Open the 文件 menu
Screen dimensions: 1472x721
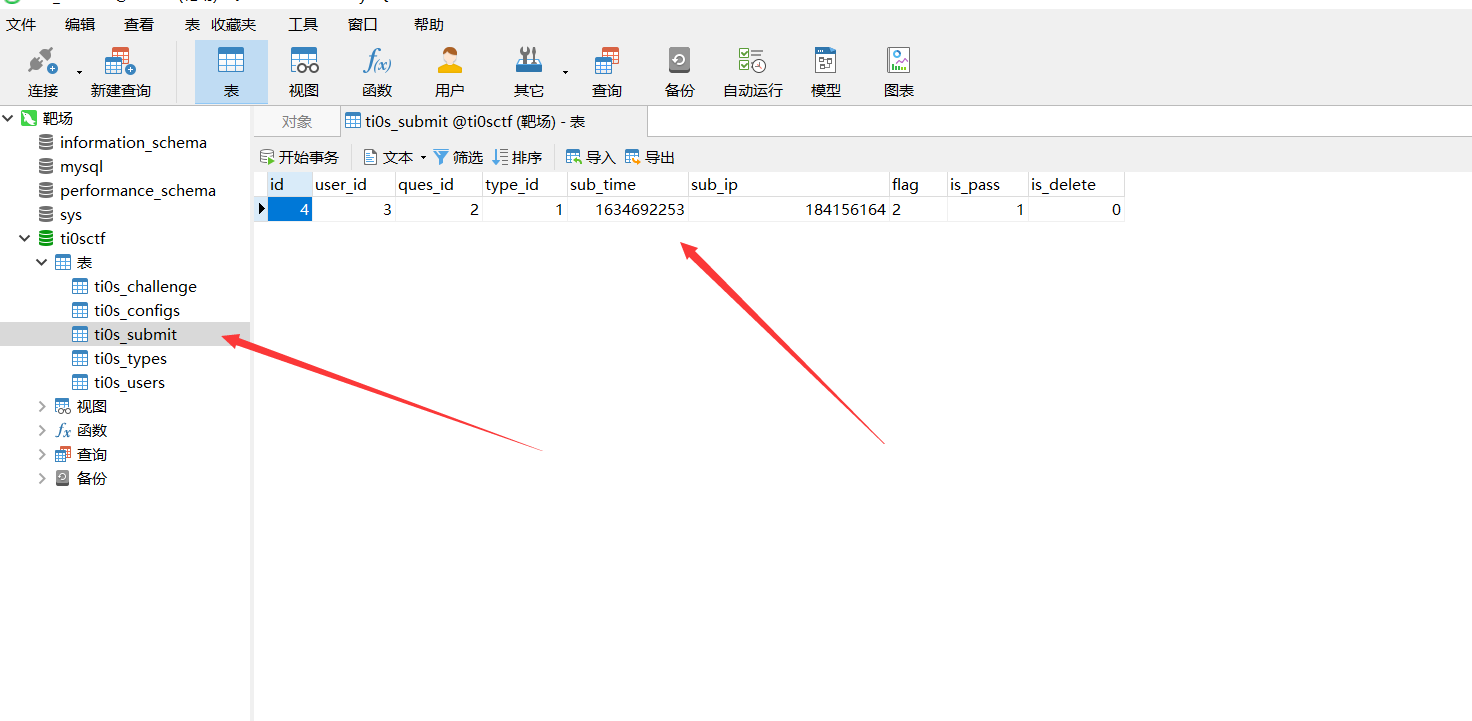point(21,24)
